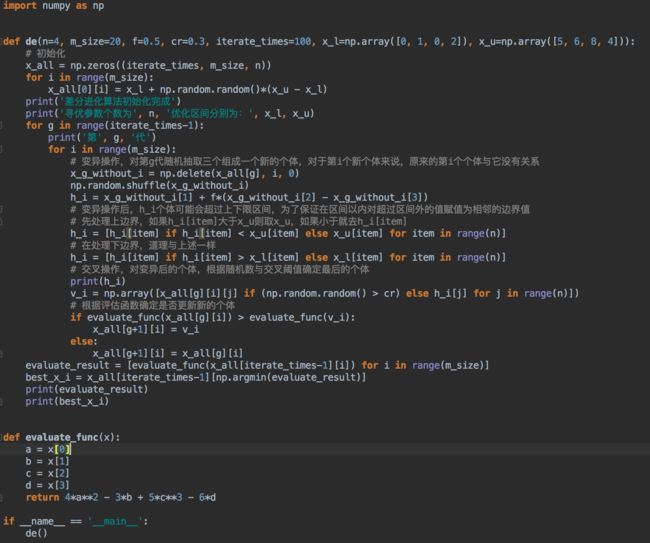Click the 'print(evaluate_result)' line

87,390
